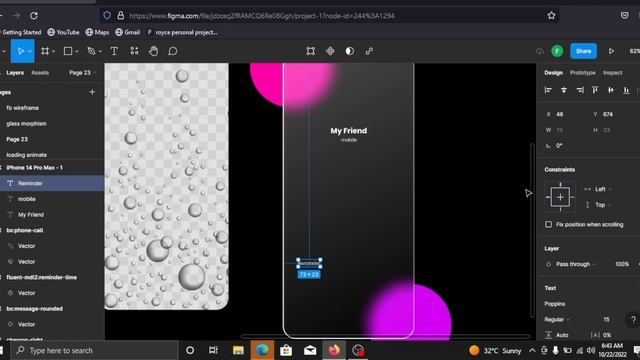The image size is (640, 360).
Task: Open Pen tool options dropdown arrow
Action: (100, 51)
